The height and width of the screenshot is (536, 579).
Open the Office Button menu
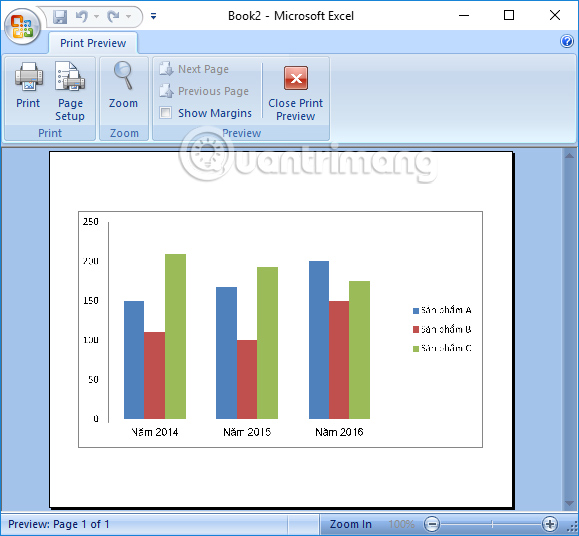(x=22, y=26)
